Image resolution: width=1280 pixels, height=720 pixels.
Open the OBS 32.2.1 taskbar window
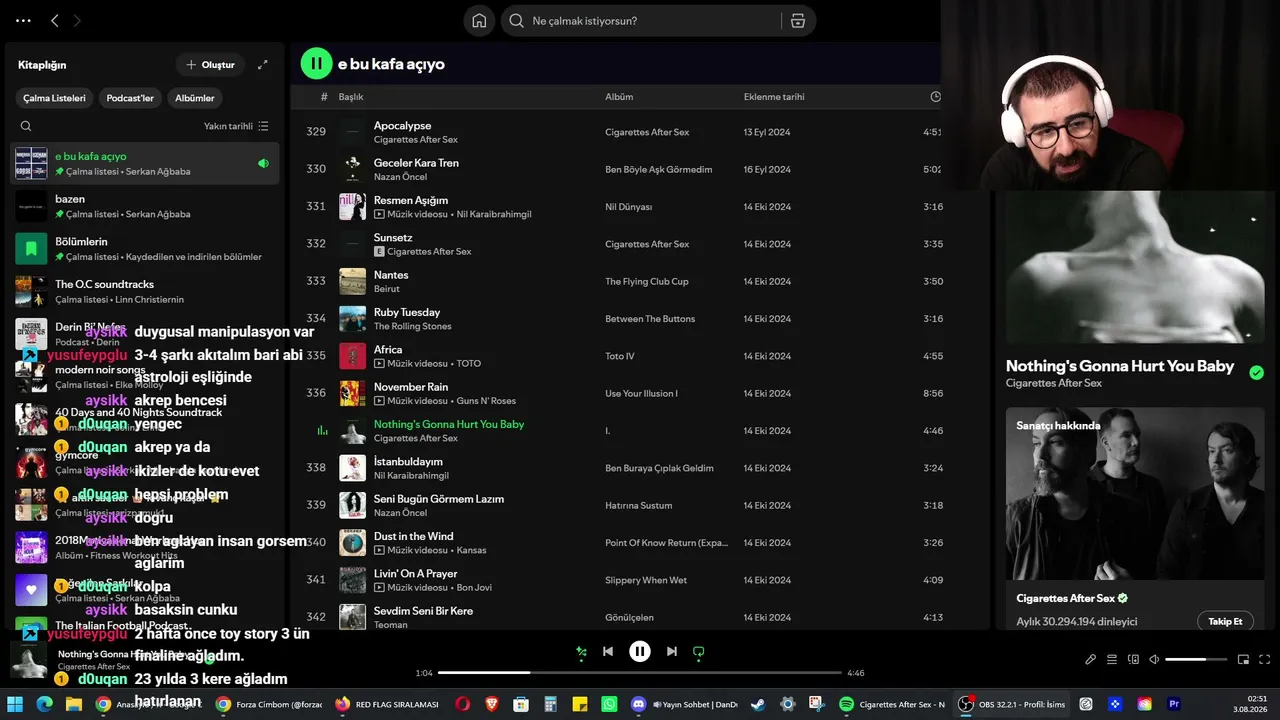tap(1012, 704)
